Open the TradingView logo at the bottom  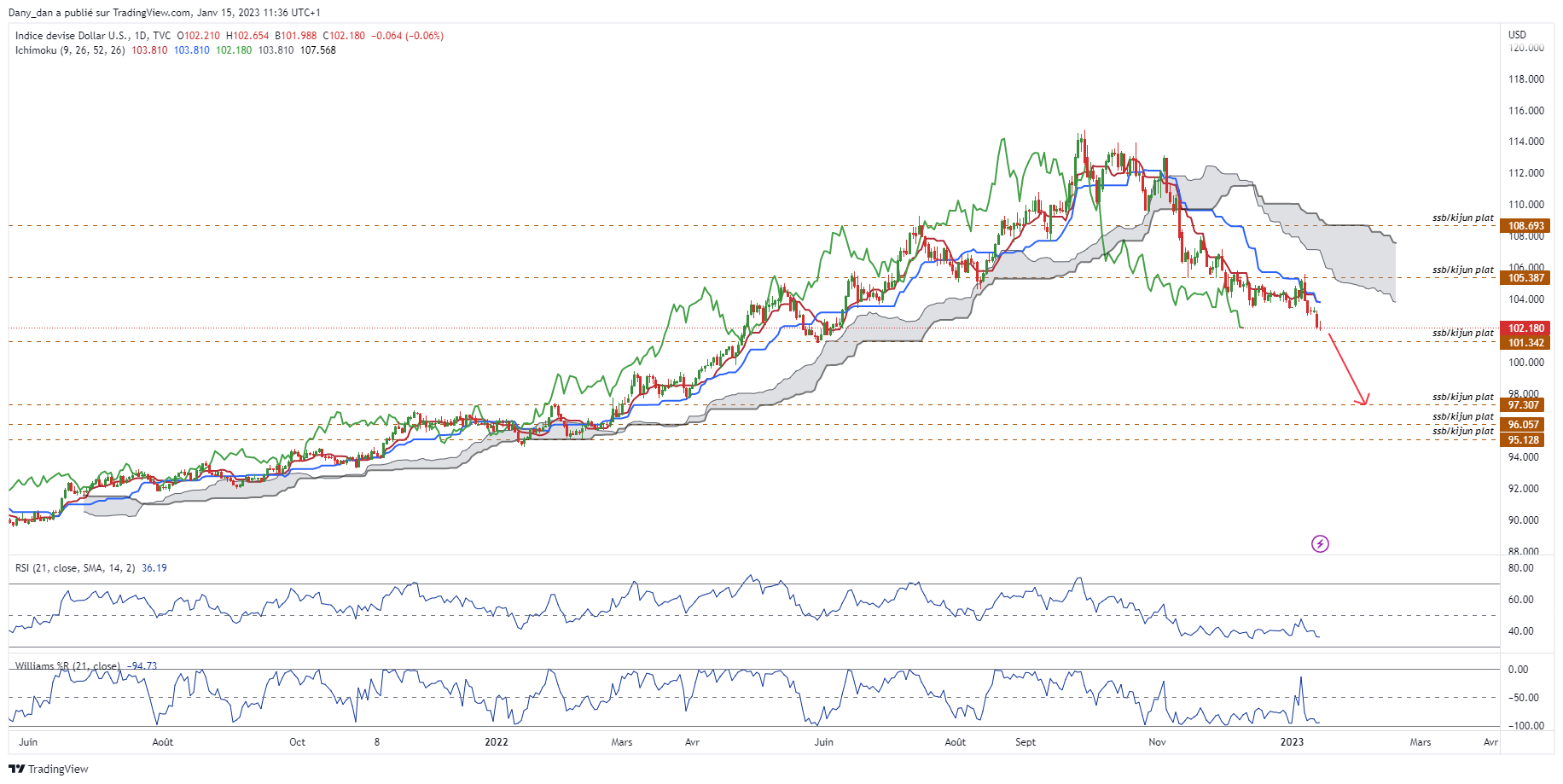(x=49, y=769)
